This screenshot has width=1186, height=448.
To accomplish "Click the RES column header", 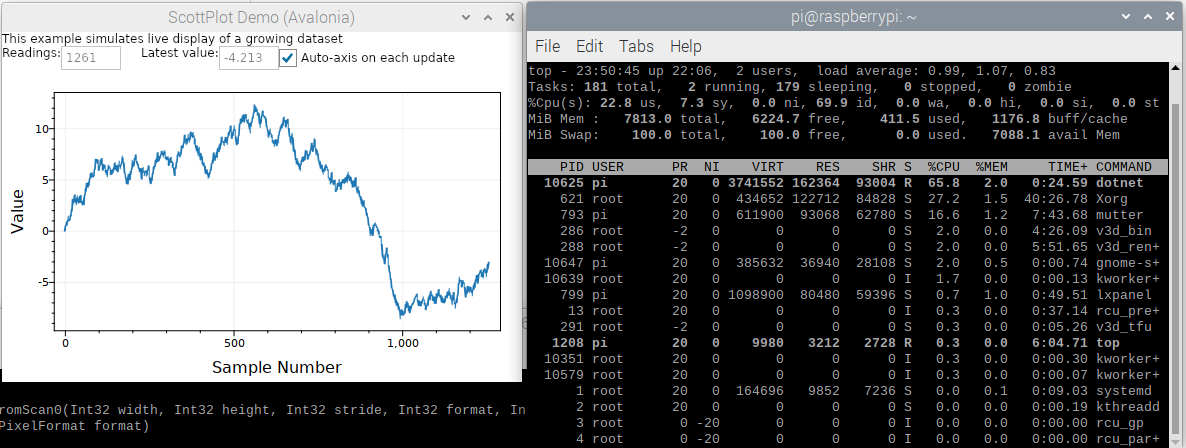I will coord(827,166).
